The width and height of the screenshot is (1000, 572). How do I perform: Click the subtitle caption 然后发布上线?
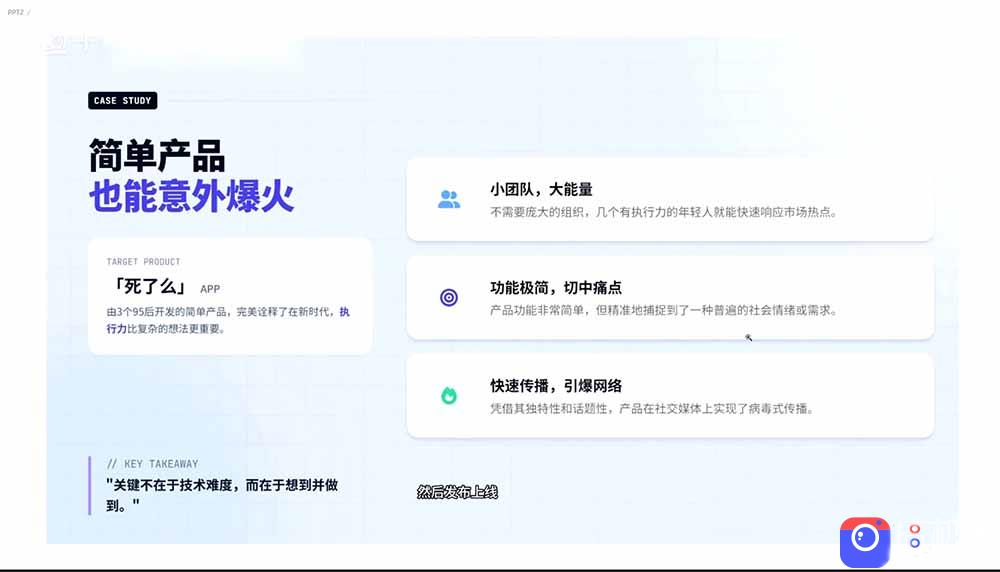(457, 492)
